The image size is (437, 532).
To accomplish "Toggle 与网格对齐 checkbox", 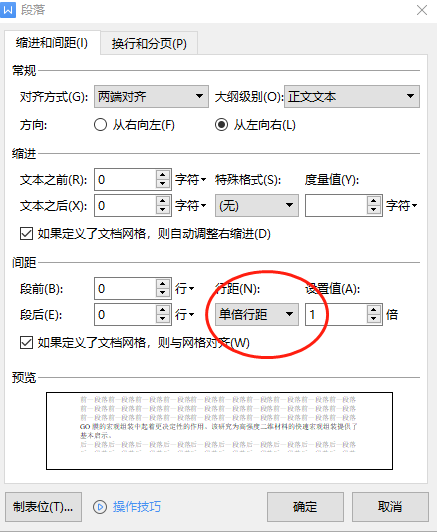I will pyautogui.click(x=26, y=343).
